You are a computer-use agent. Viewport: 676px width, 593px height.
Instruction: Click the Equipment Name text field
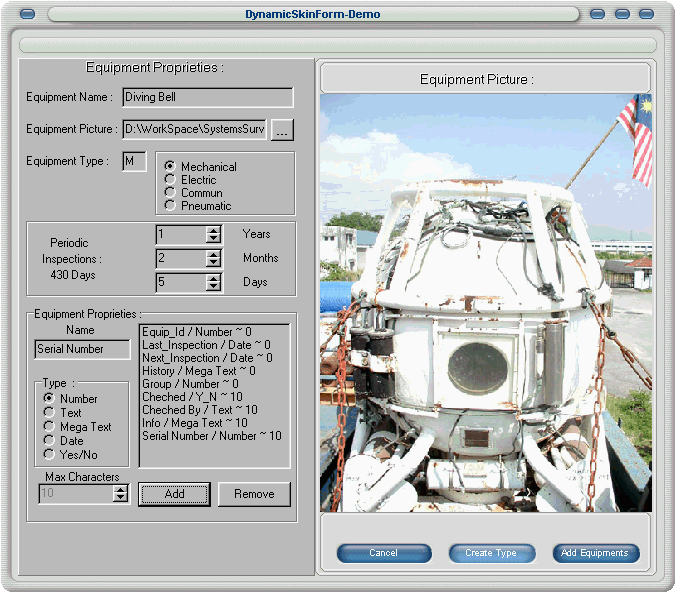coord(207,98)
